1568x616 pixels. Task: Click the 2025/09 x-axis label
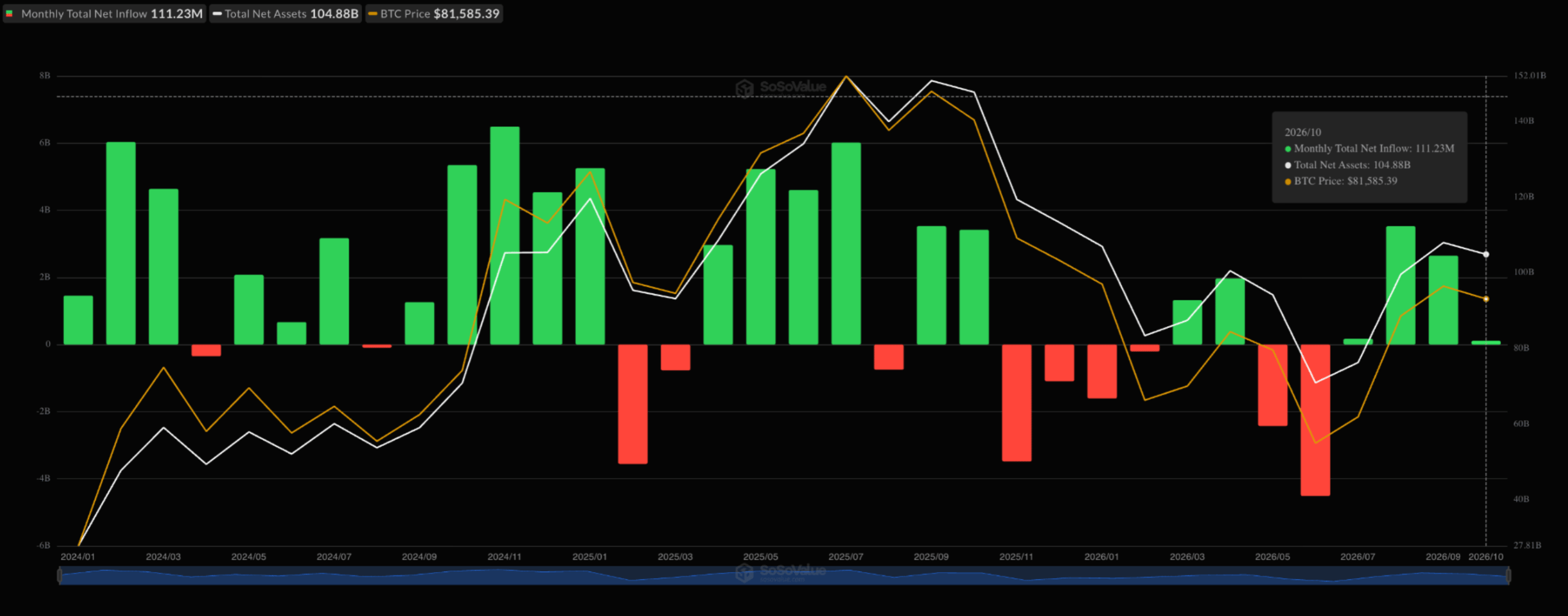coord(931,557)
